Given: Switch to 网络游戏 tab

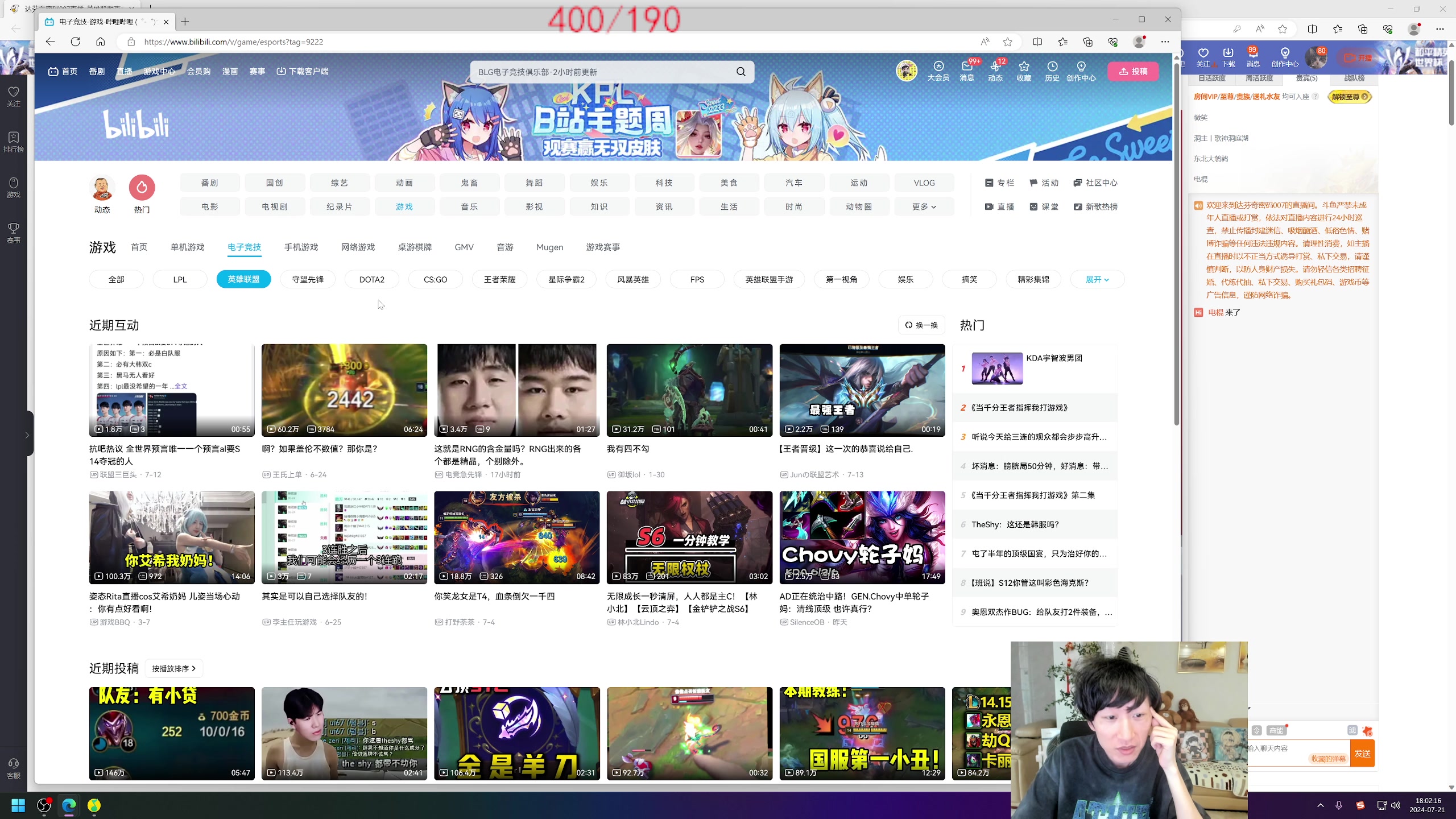Looking at the screenshot, I should pos(358,247).
